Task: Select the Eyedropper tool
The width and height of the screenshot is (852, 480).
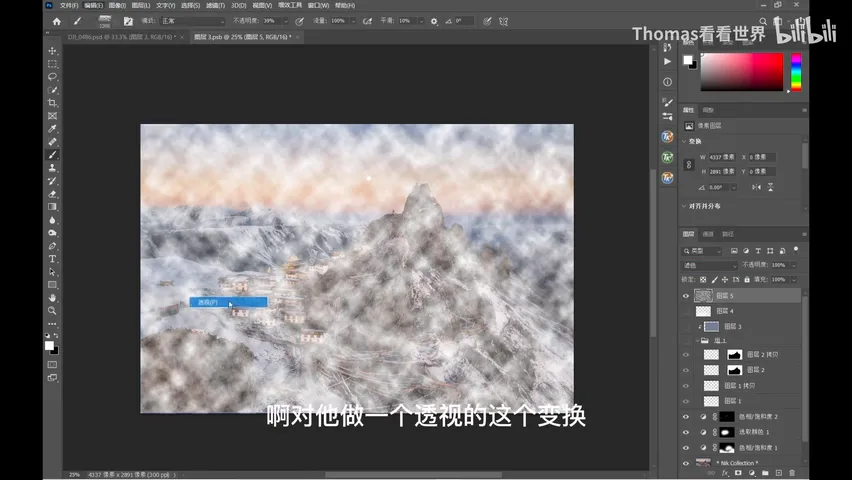Action: (x=52, y=129)
